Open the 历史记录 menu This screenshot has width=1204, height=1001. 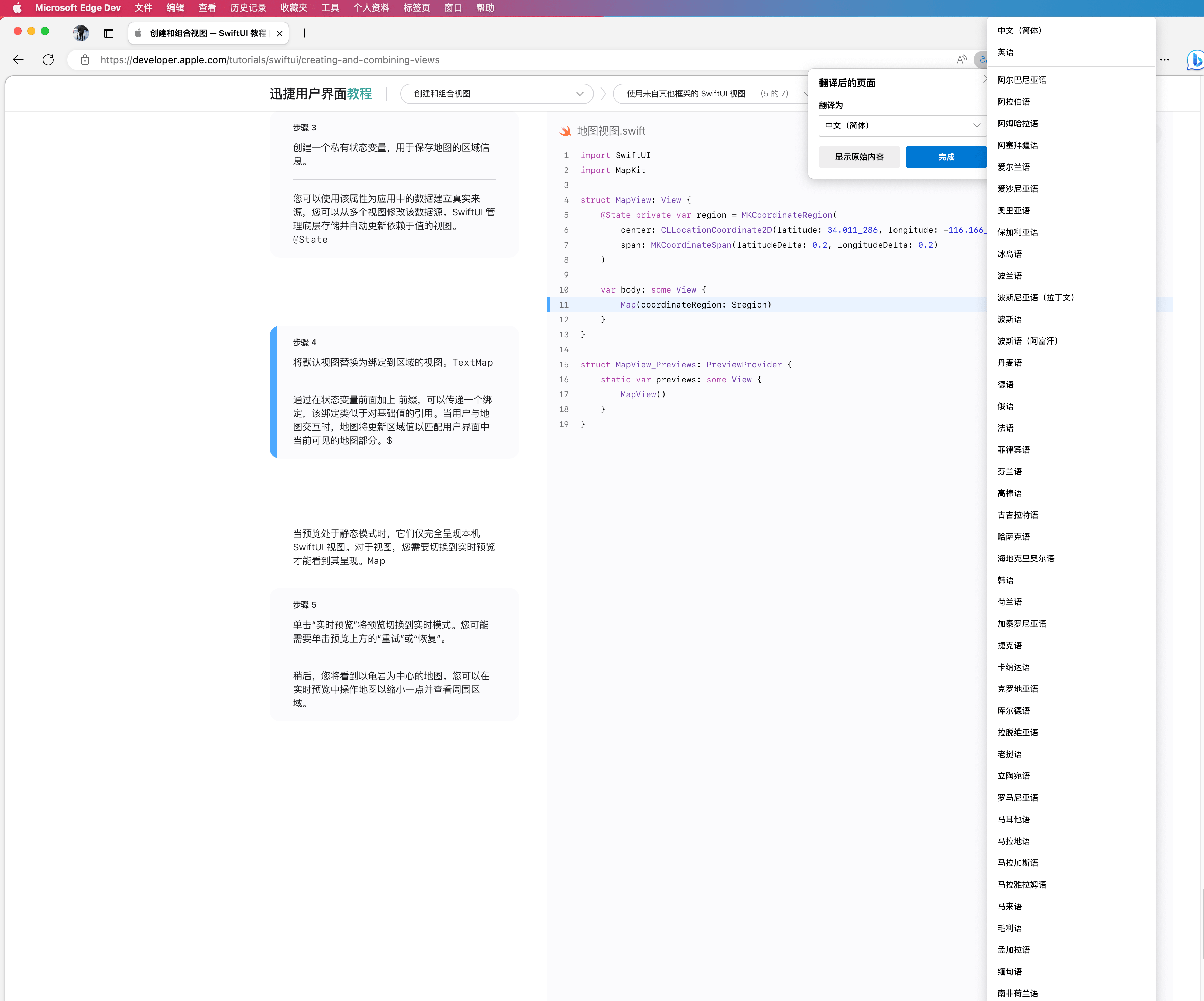tap(248, 8)
